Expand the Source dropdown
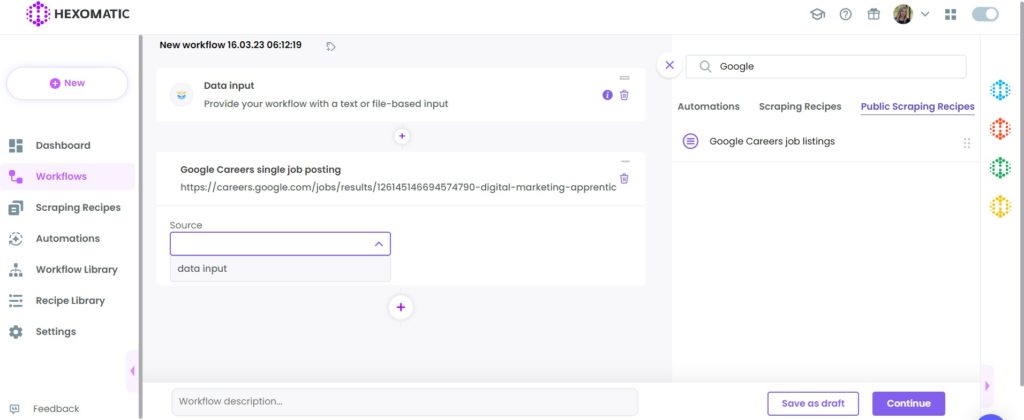The height and width of the screenshot is (420, 1024). click(280, 244)
